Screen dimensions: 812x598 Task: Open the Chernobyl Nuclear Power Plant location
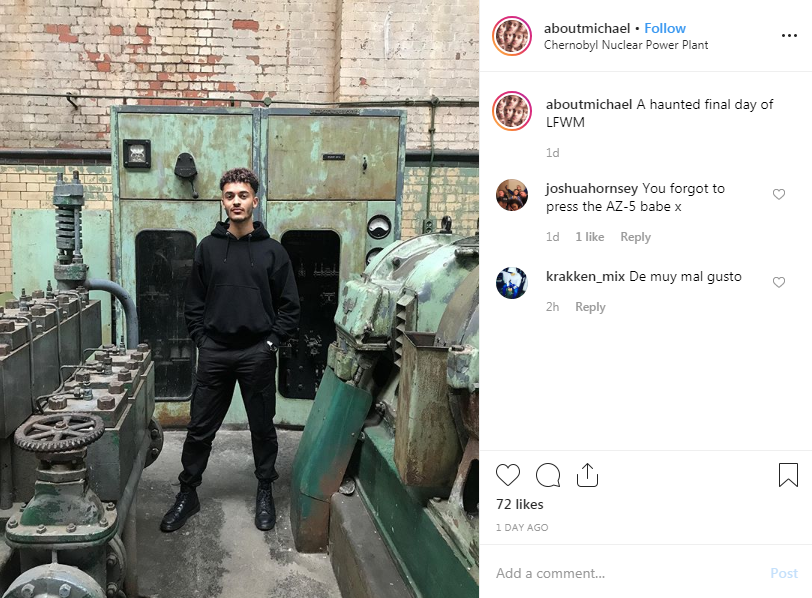tap(626, 45)
